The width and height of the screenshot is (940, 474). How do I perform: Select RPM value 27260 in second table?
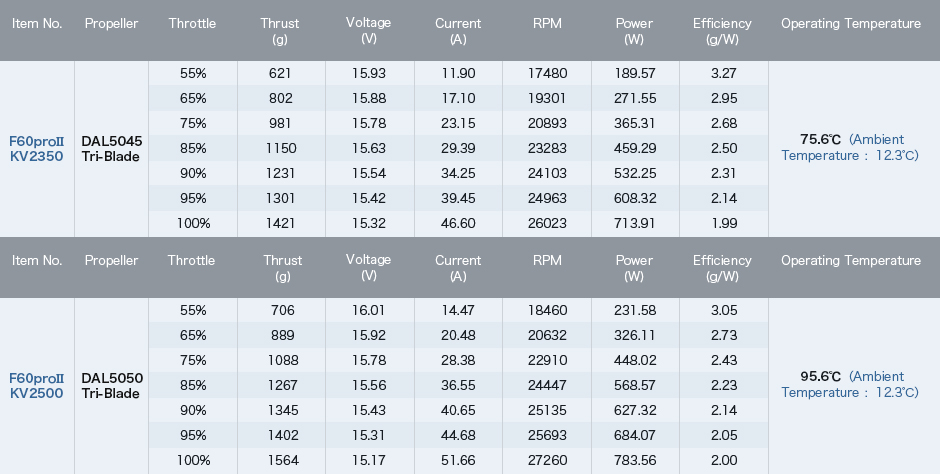[547, 460]
